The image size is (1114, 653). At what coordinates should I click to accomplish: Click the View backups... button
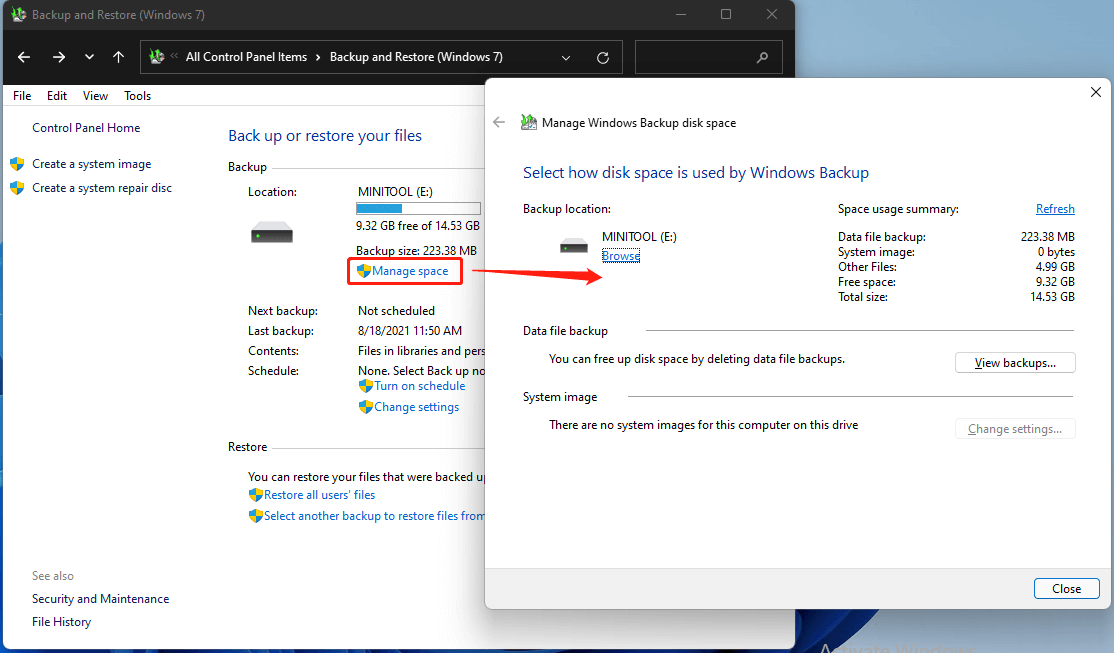tap(1015, 363)
